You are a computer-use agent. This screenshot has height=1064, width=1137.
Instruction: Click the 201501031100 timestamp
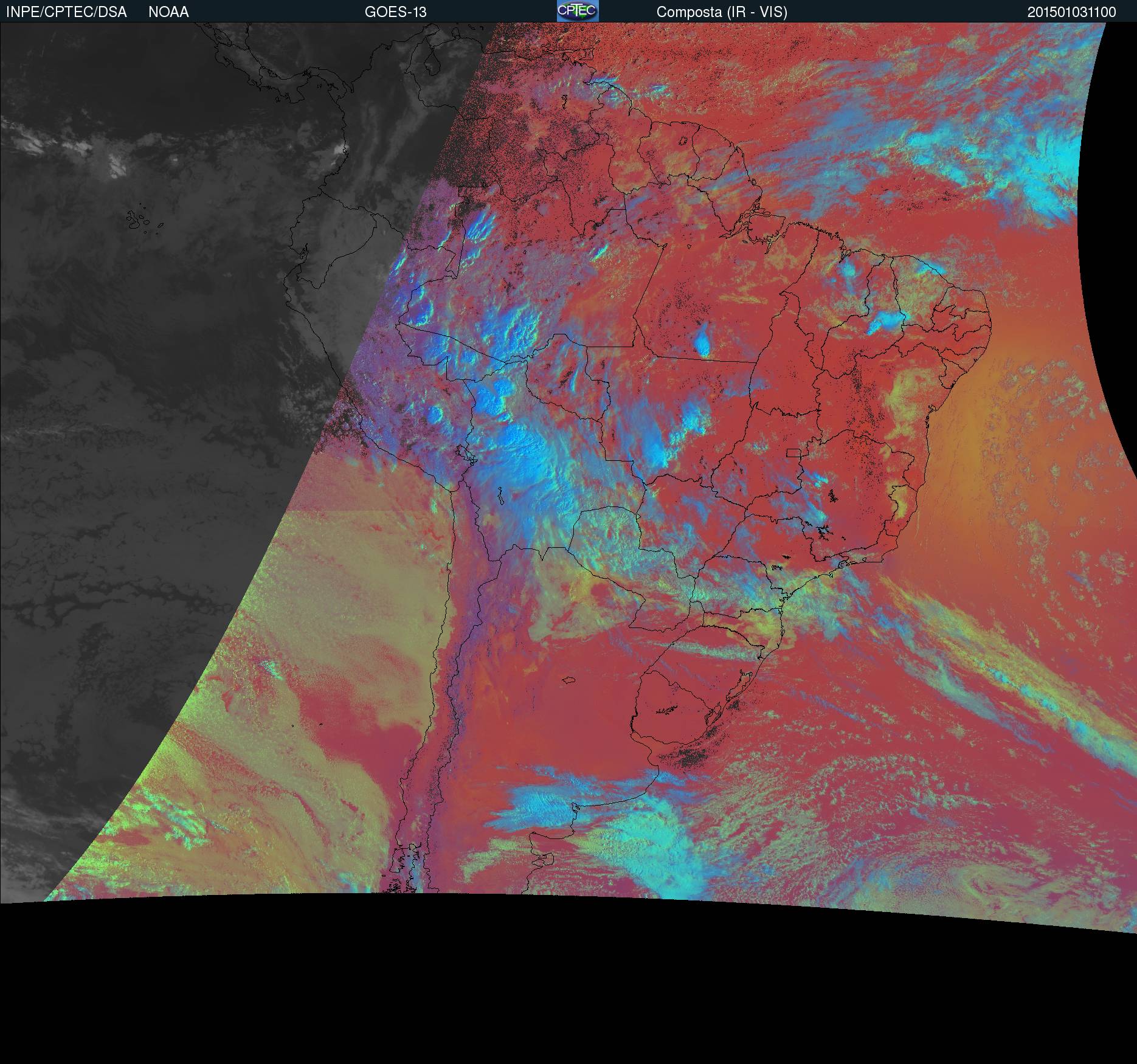[x=1072, y=12]
